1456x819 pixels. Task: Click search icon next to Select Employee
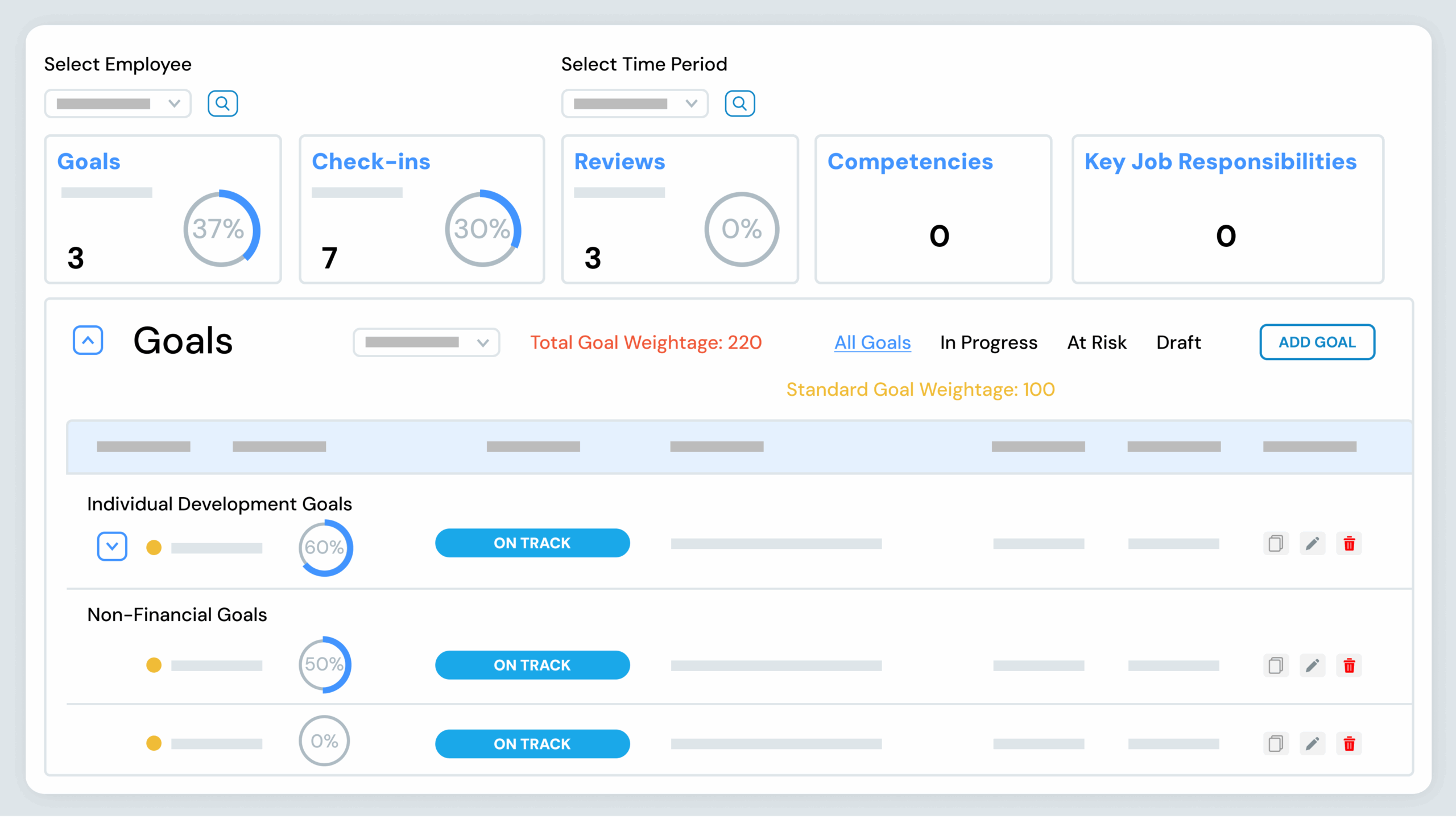pos(222,104)
